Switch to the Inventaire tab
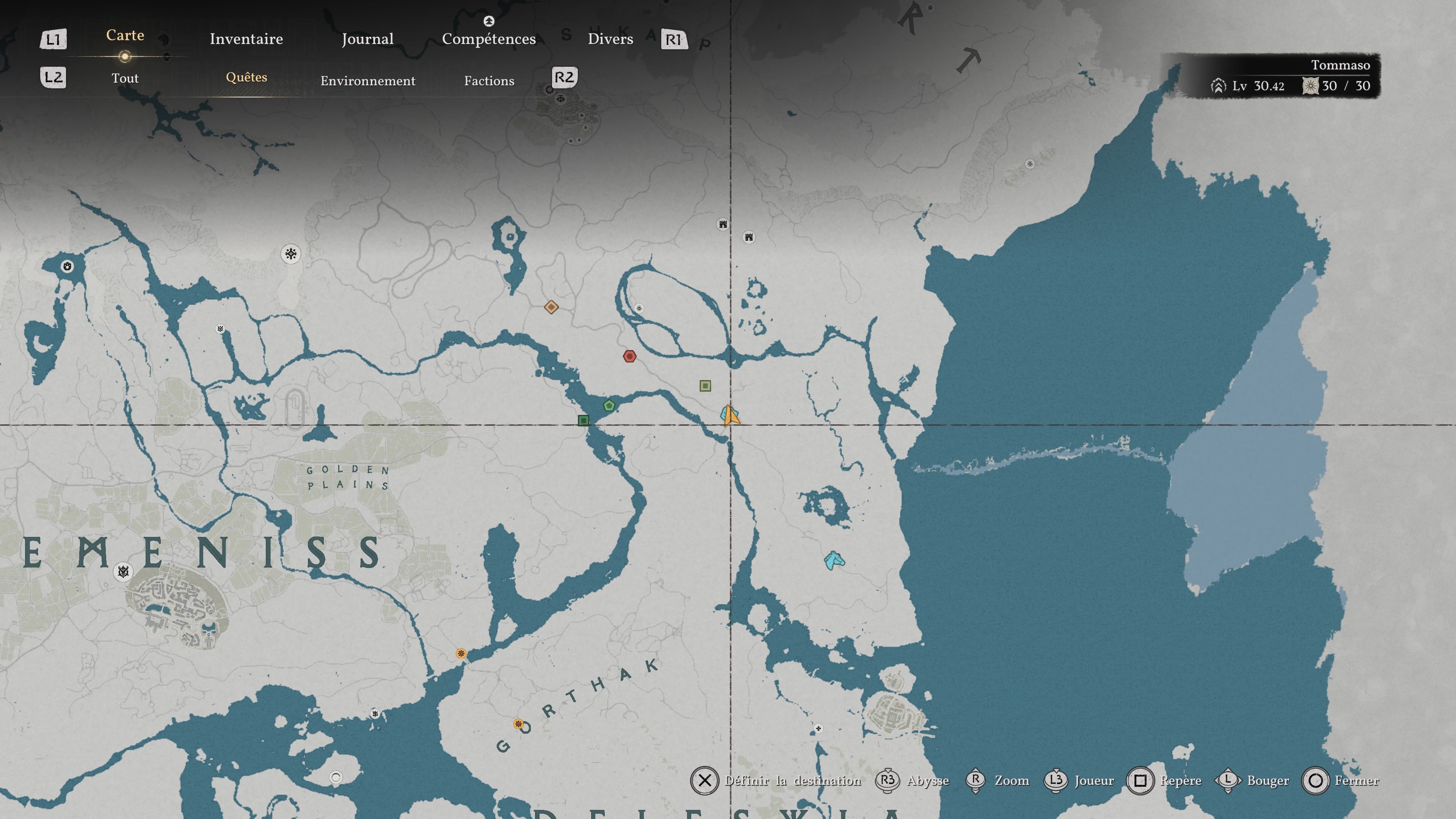Image resolution: width=1456 pixels, height=819 pixels. (x=246, y=39)
